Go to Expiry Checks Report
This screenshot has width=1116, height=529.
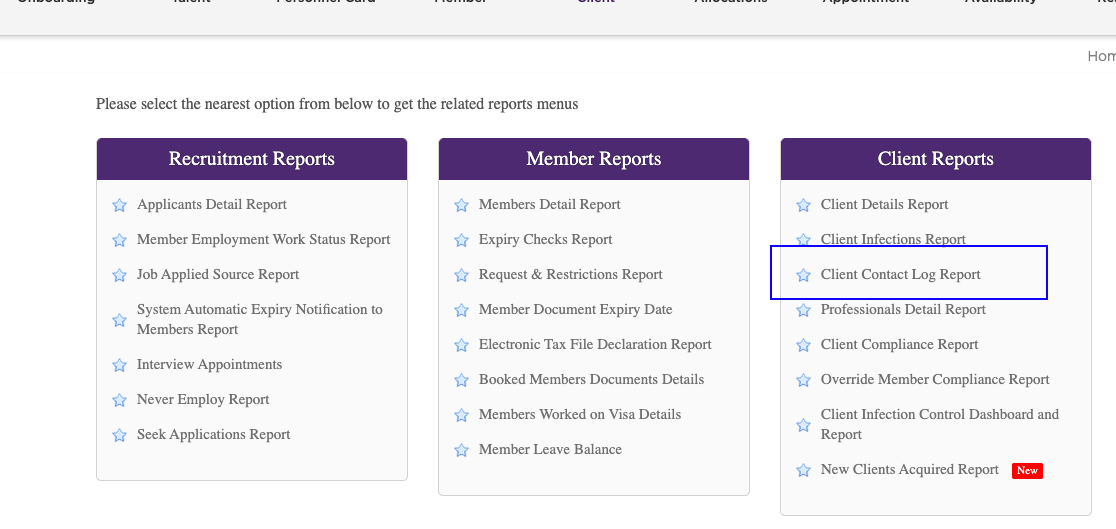tap(545, 239)
